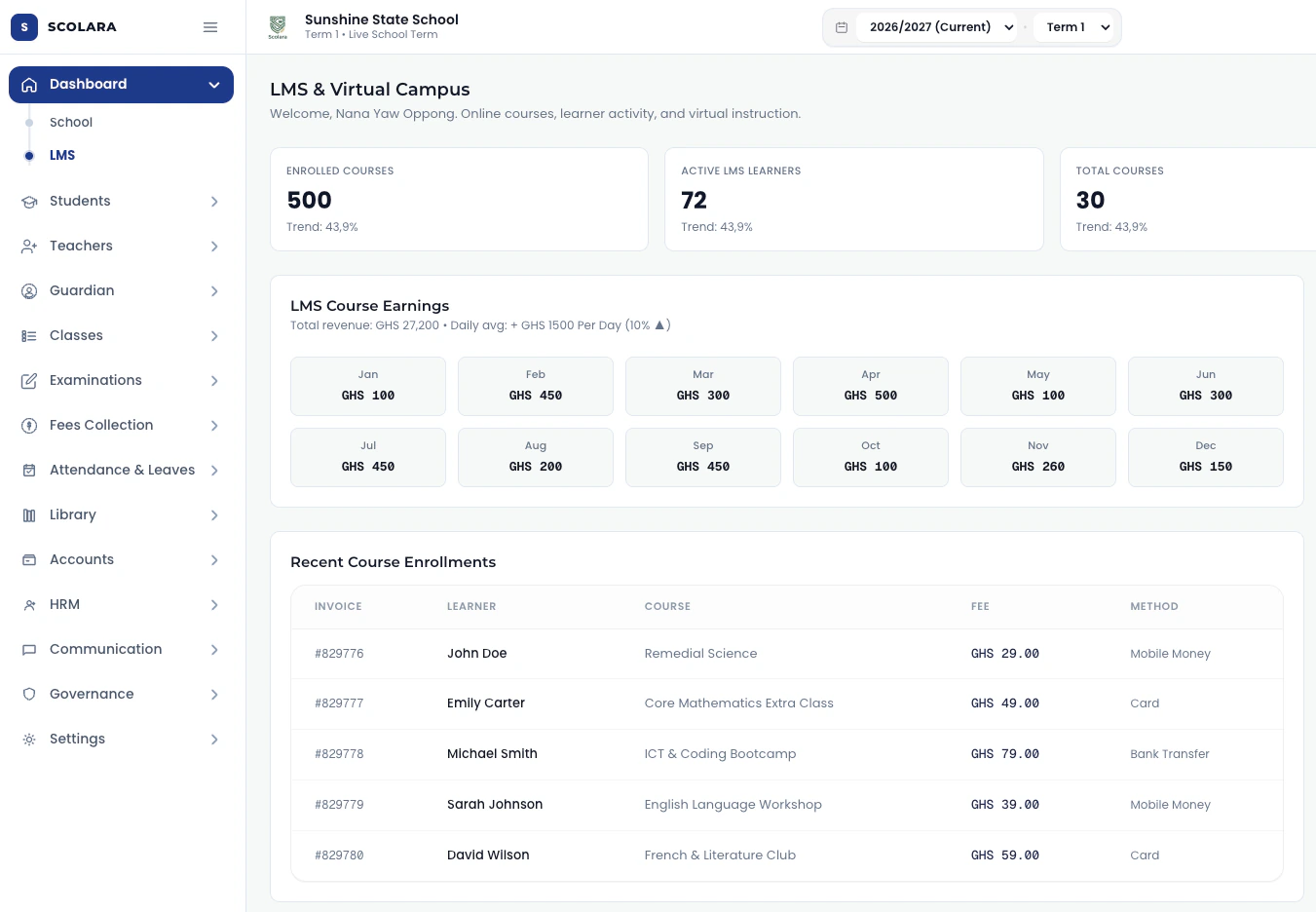Click invoice number #829777
This screenshot has height=912, width=1316.
click(339, 703)
